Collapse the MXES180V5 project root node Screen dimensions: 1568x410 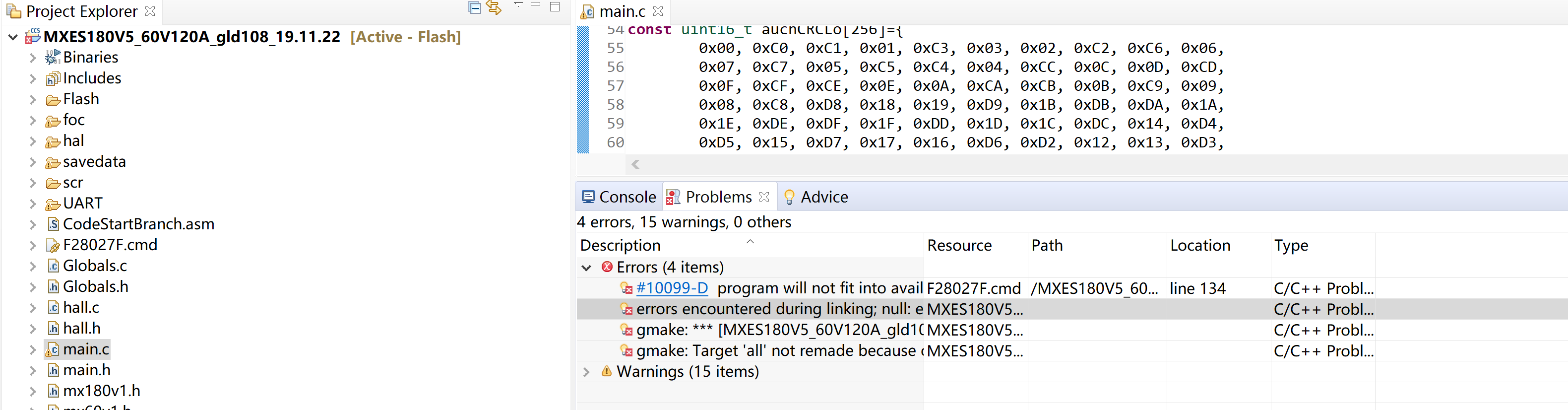tap(13, 37)
